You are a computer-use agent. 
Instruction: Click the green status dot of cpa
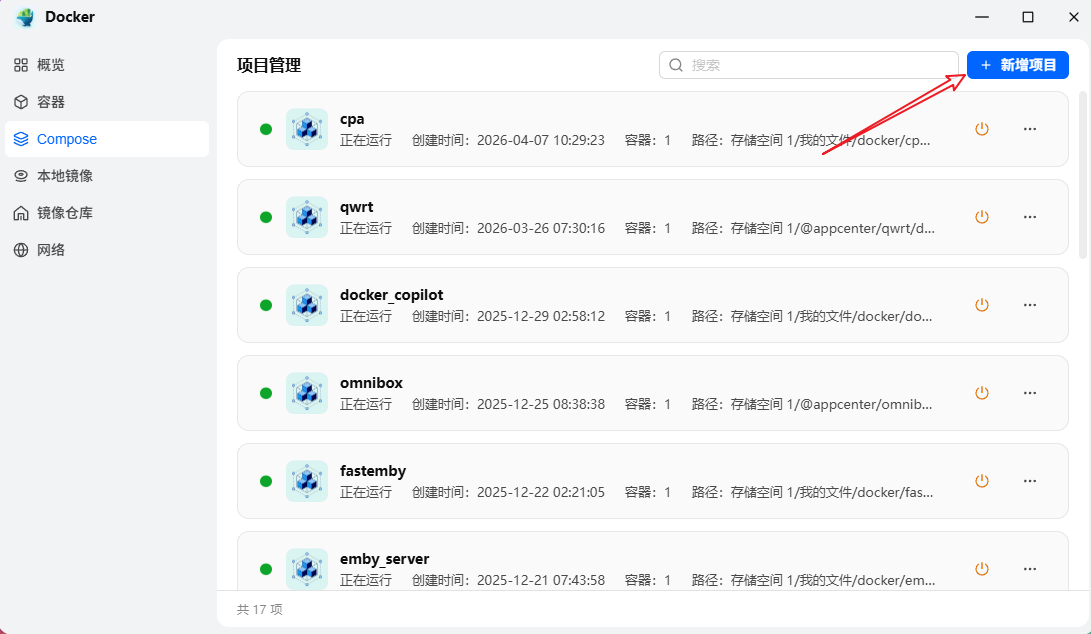(266, 129)
